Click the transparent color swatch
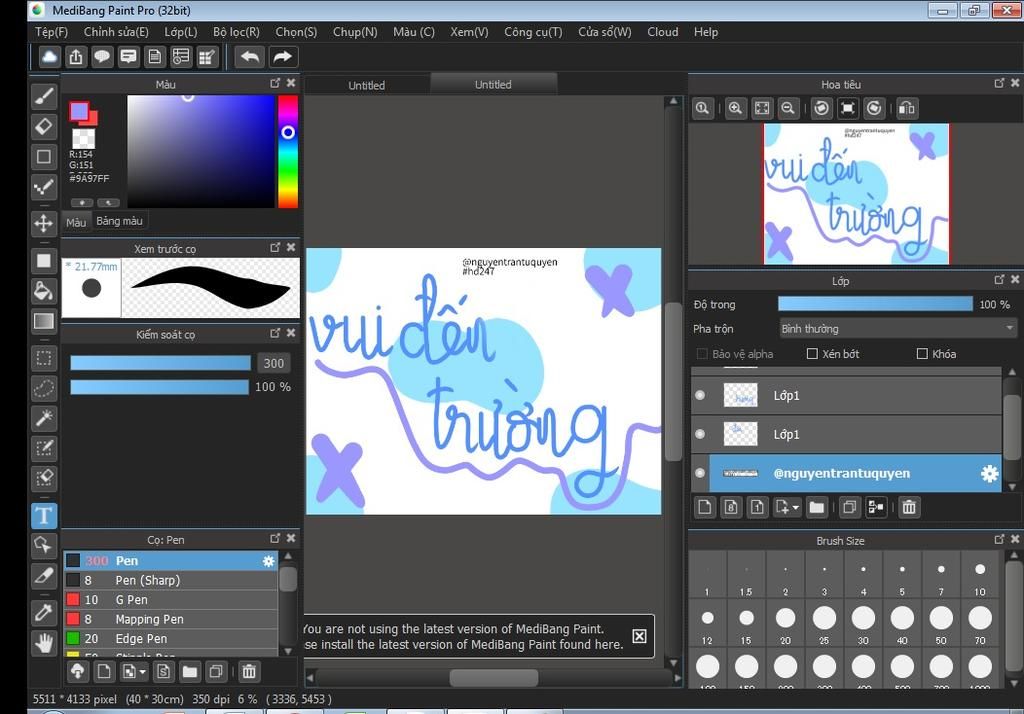 coord(83,138)
